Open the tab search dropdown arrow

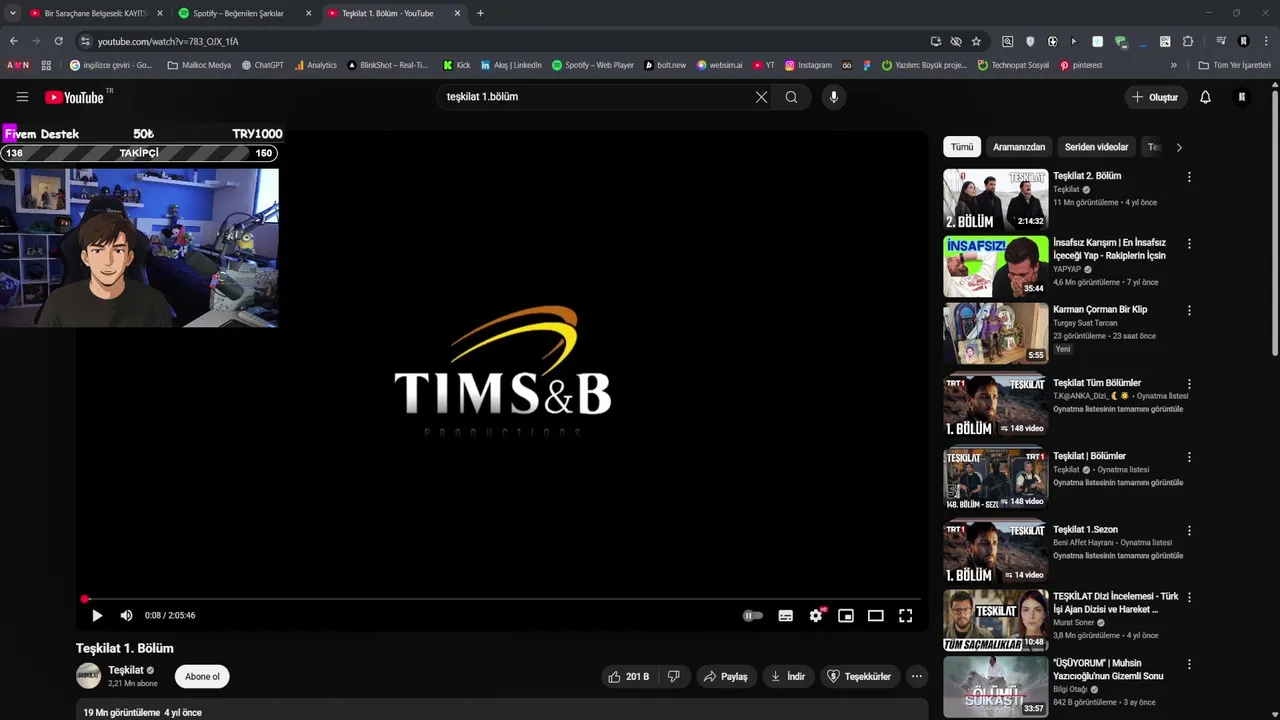pos(13,13)
